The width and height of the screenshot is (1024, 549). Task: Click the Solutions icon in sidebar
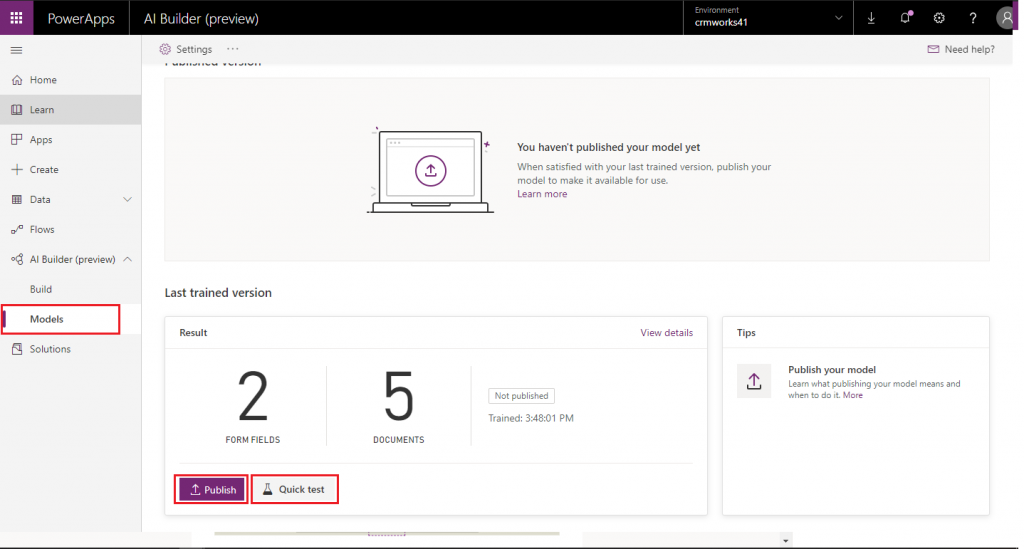17,349
